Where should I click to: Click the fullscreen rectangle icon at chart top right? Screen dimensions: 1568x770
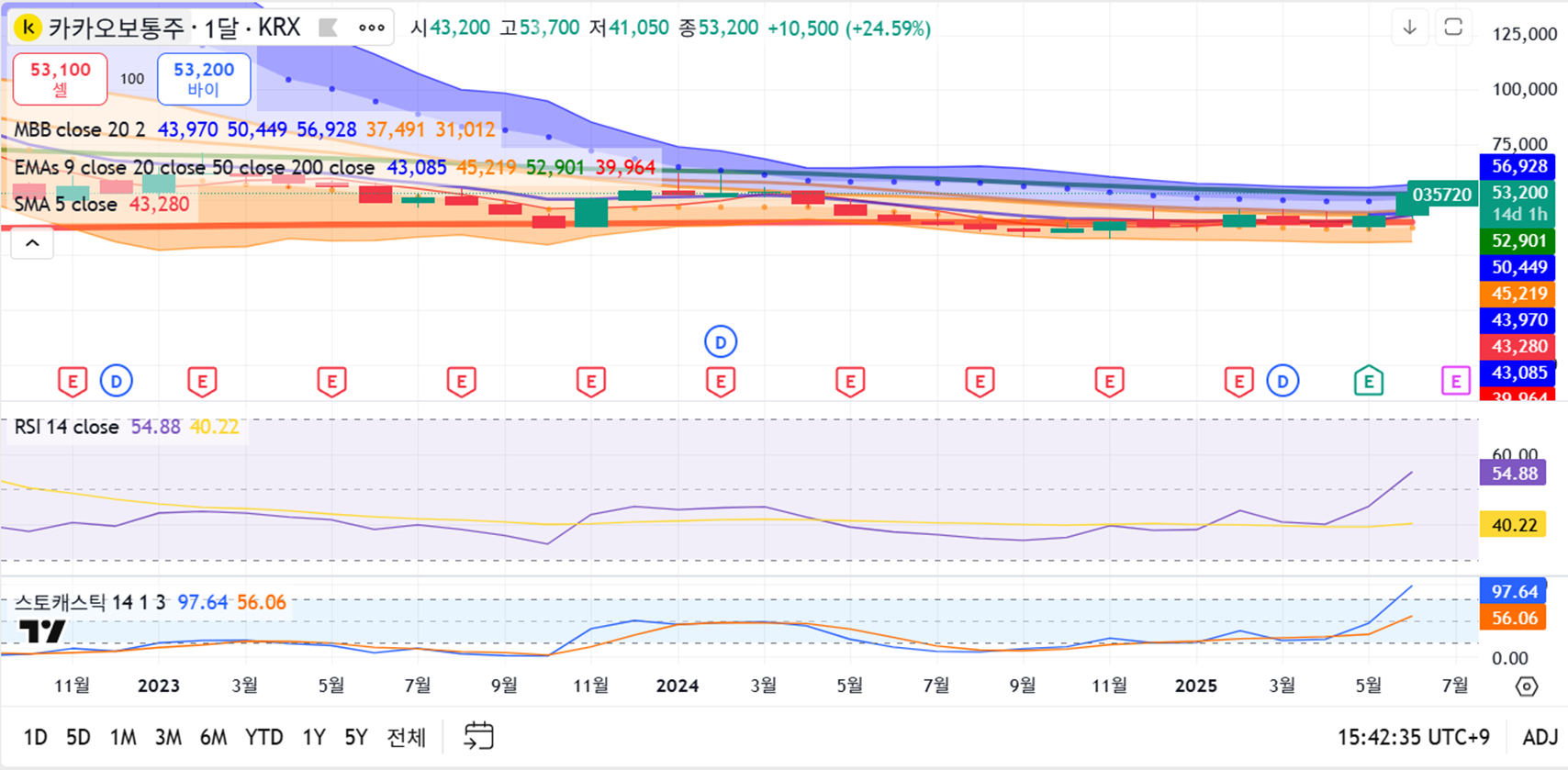(x=1453, y=28)
